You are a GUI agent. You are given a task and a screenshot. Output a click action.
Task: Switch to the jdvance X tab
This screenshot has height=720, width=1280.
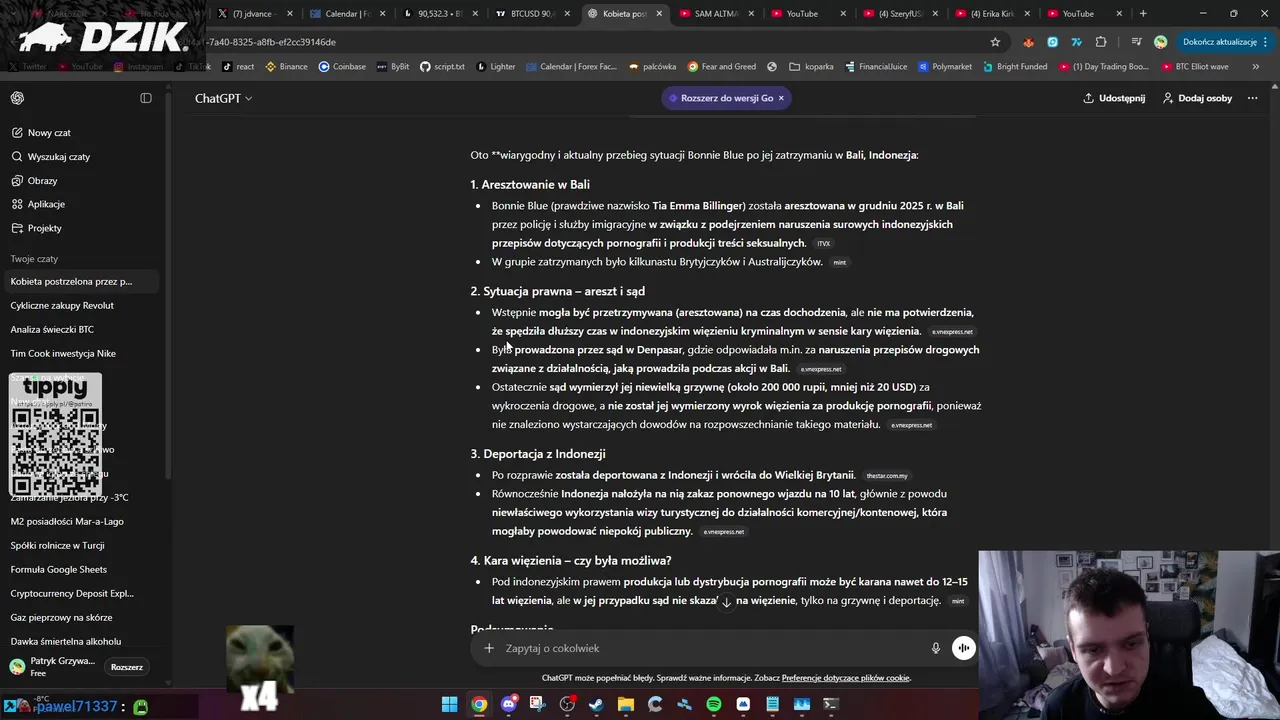coord(256,14)
